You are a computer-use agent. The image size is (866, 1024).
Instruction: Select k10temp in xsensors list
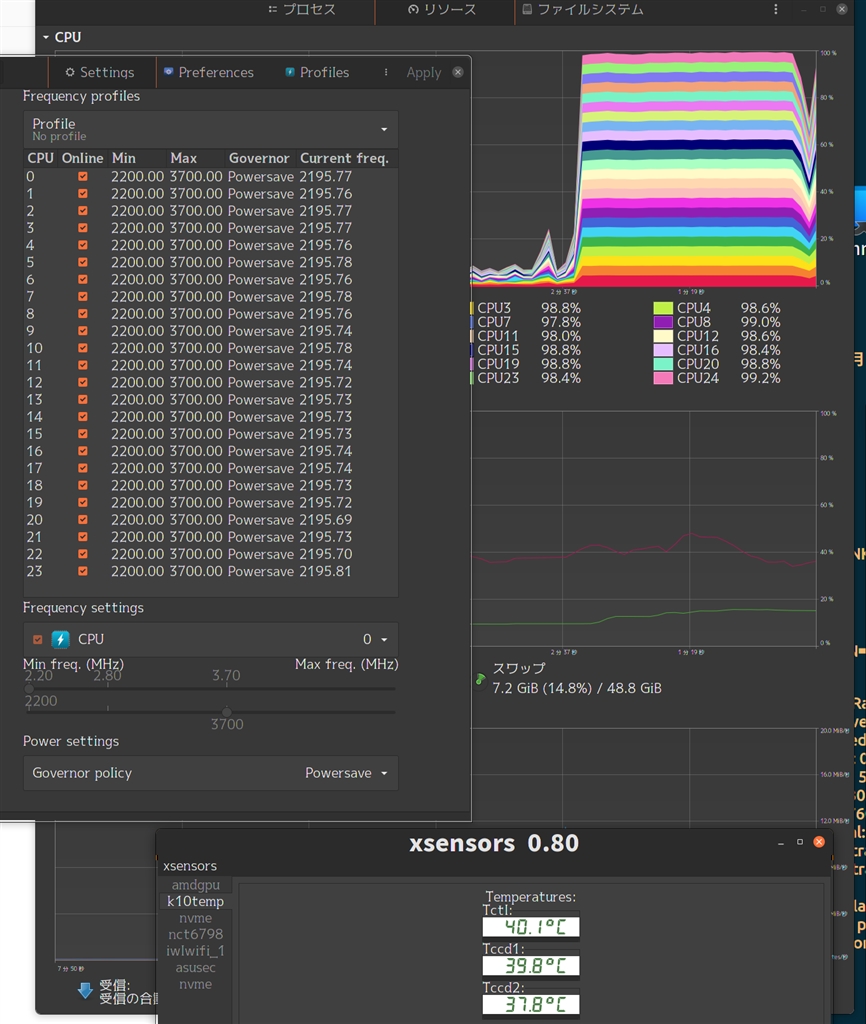pyautogui.click(x=195, y=901)
